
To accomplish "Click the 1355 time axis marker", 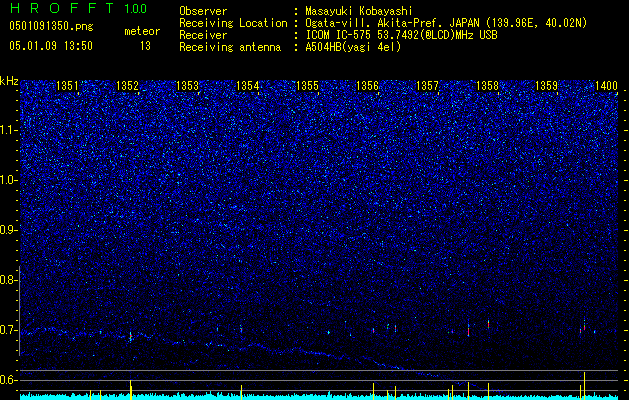I will click(307, 85).
